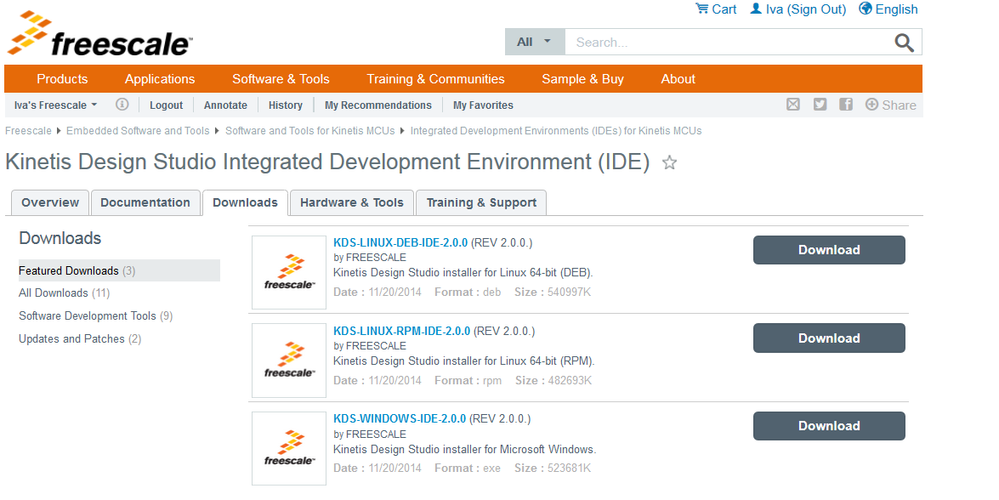Mark page as favorite with star icon
Image resolution: width=999 pixels, height=500 pixels.
click(669, 162)
